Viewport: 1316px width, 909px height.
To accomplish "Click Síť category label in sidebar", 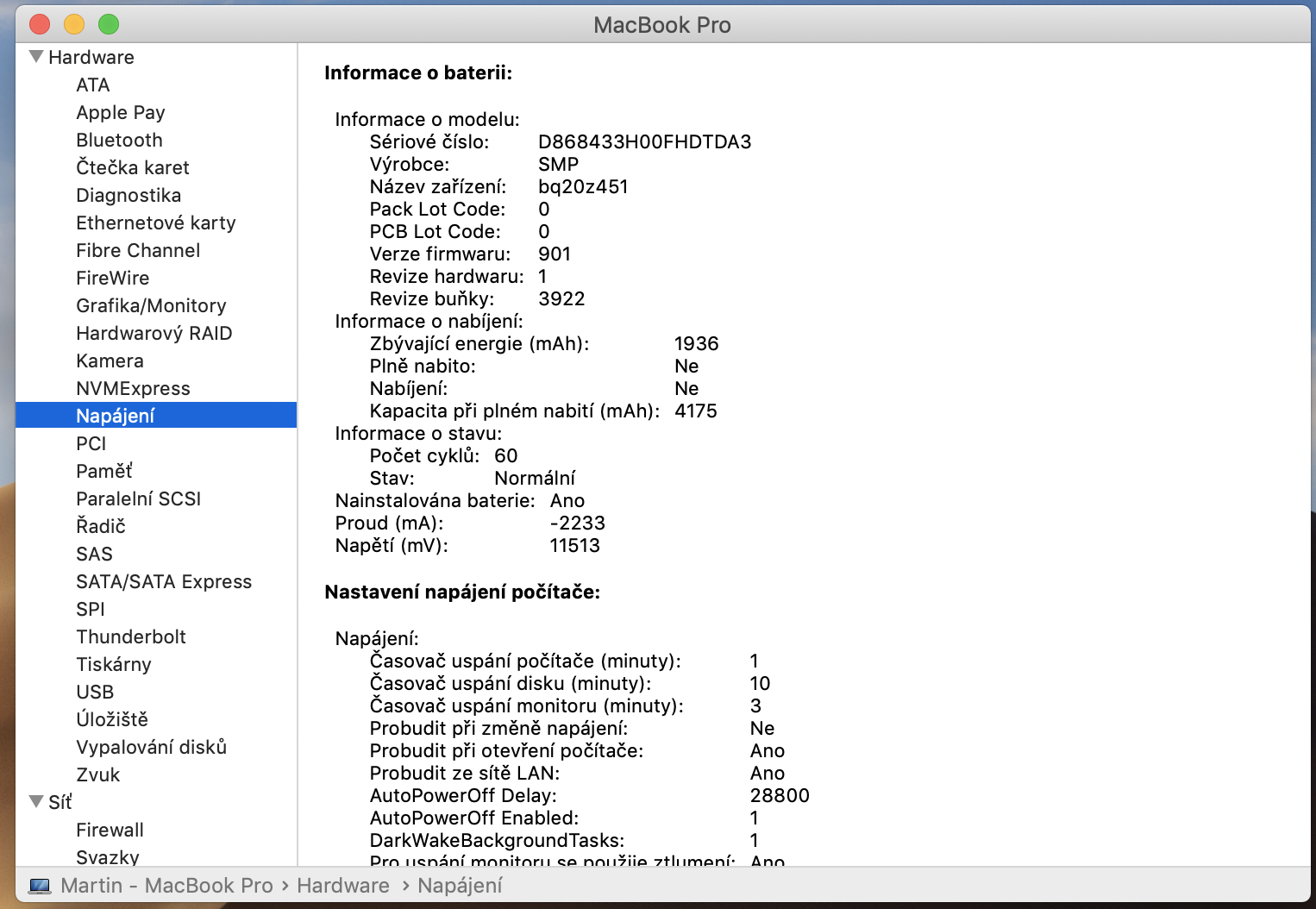I will click(x=60, y=802).
